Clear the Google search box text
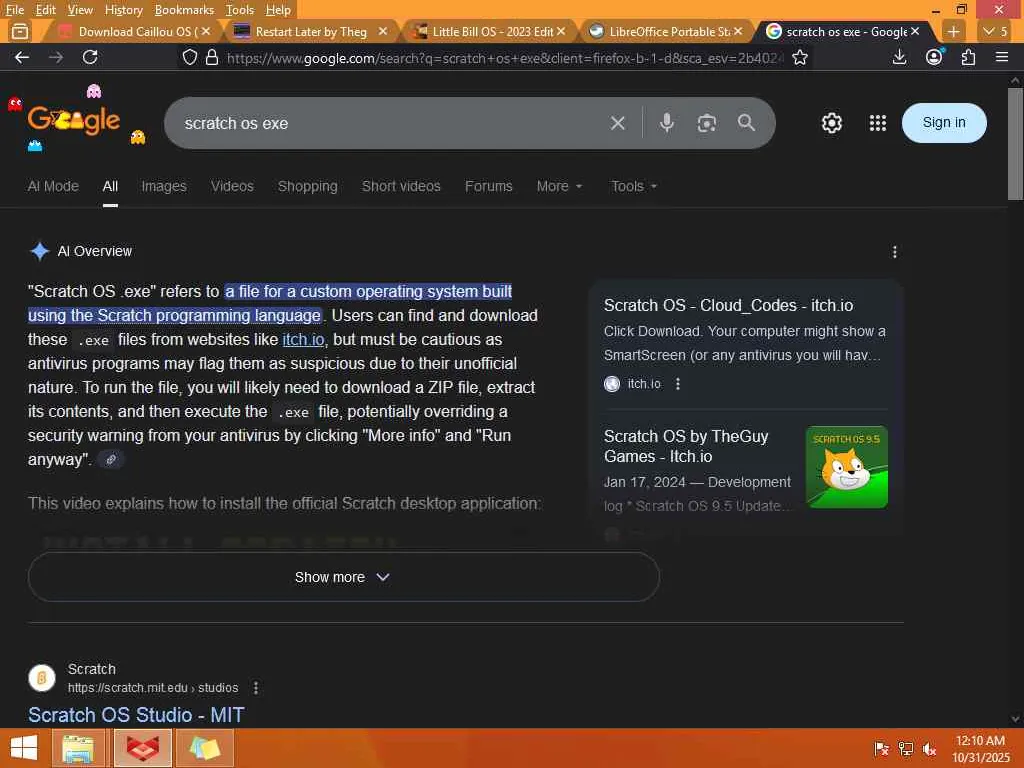Image resolution: width=1024 pixels, height=768 pixels. 617,123
